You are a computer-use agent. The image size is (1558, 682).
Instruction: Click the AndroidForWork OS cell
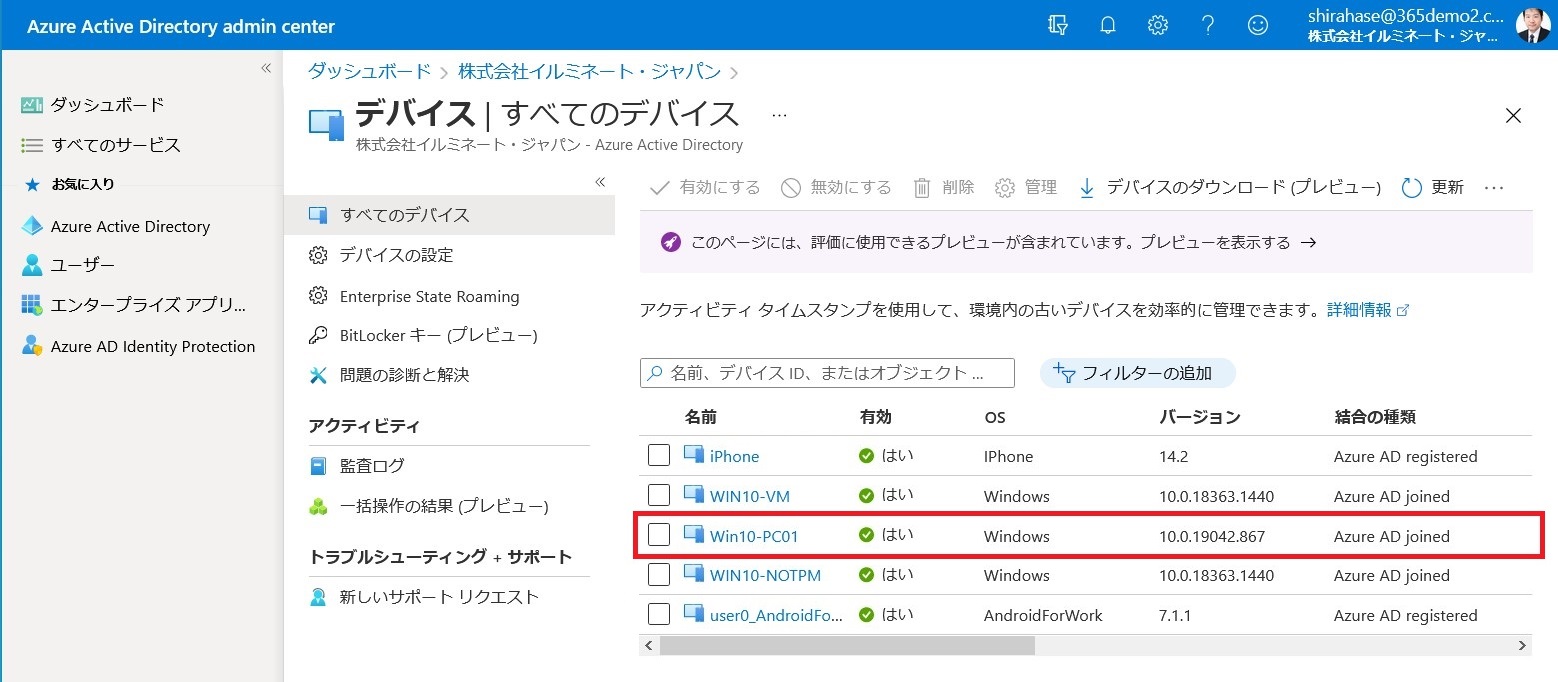(1043, 615)
